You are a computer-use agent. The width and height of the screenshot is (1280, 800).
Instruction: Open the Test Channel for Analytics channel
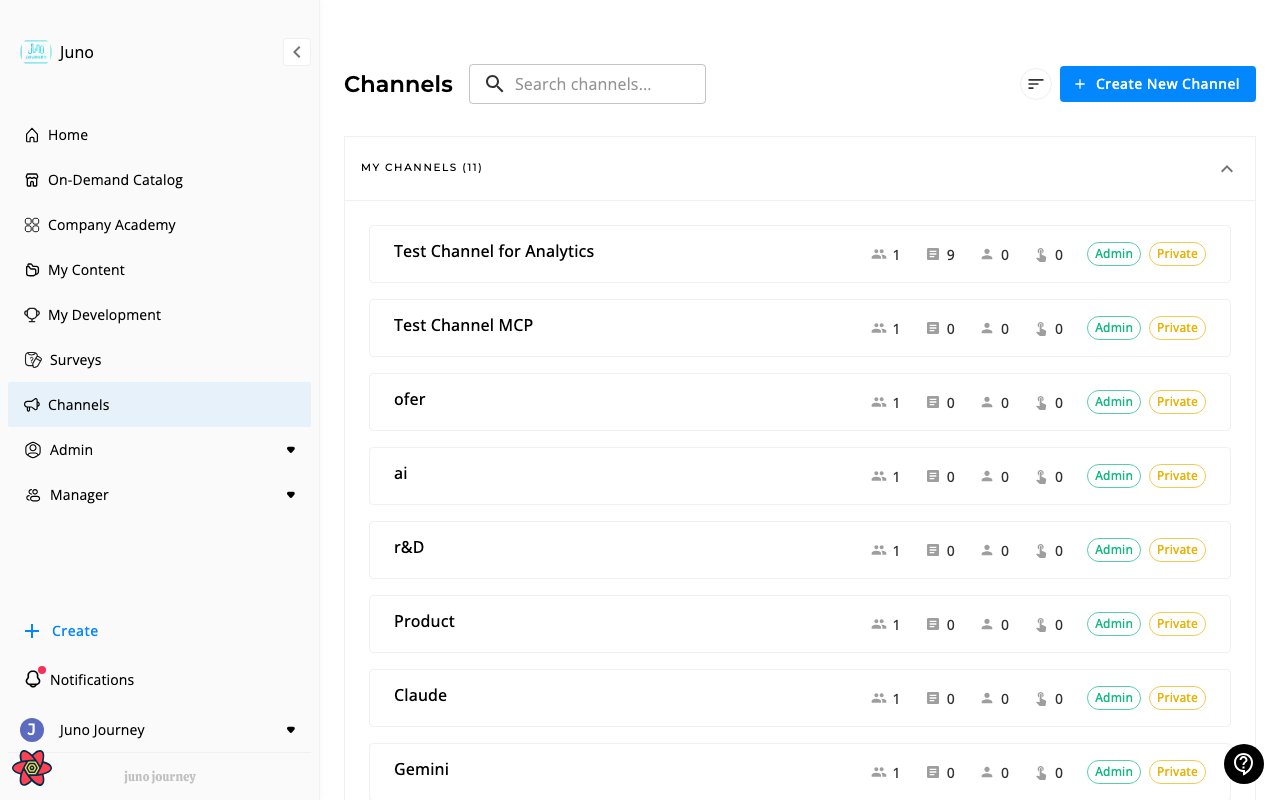(800, 254)
